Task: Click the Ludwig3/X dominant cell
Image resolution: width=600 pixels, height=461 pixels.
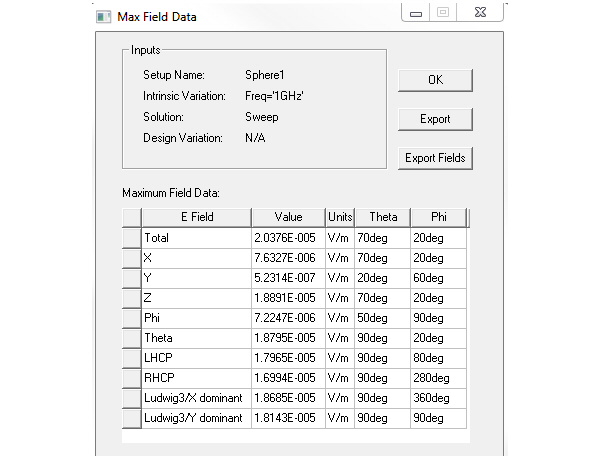Action: (197, 398)
